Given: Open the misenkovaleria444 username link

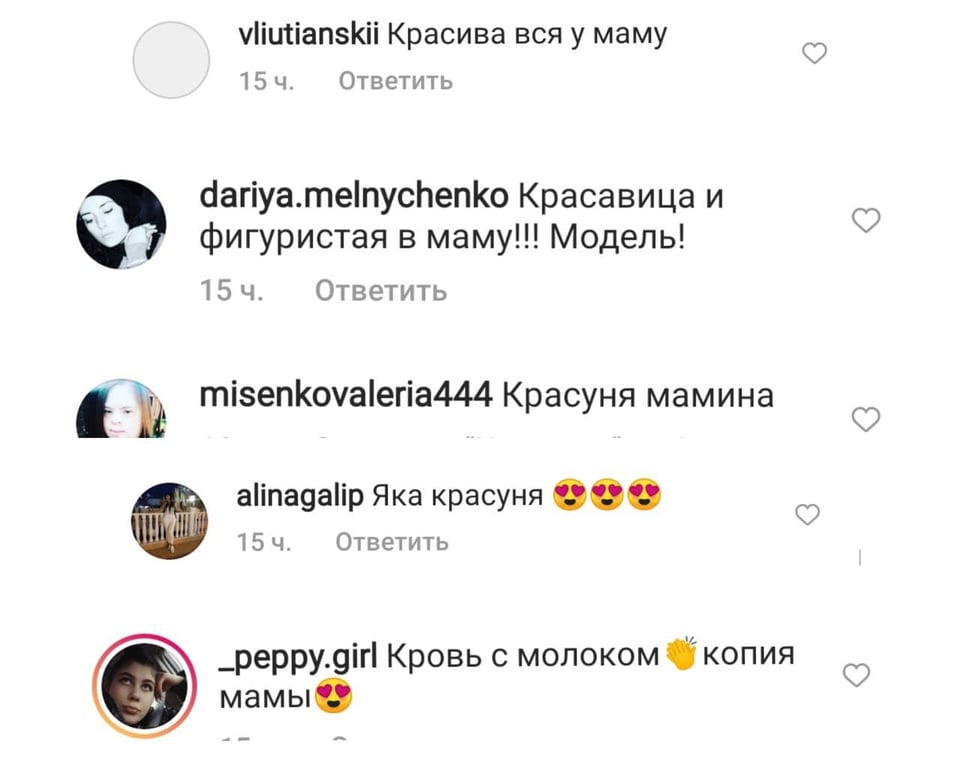Looking at the screenshot, I should click(x=346, y=395).
